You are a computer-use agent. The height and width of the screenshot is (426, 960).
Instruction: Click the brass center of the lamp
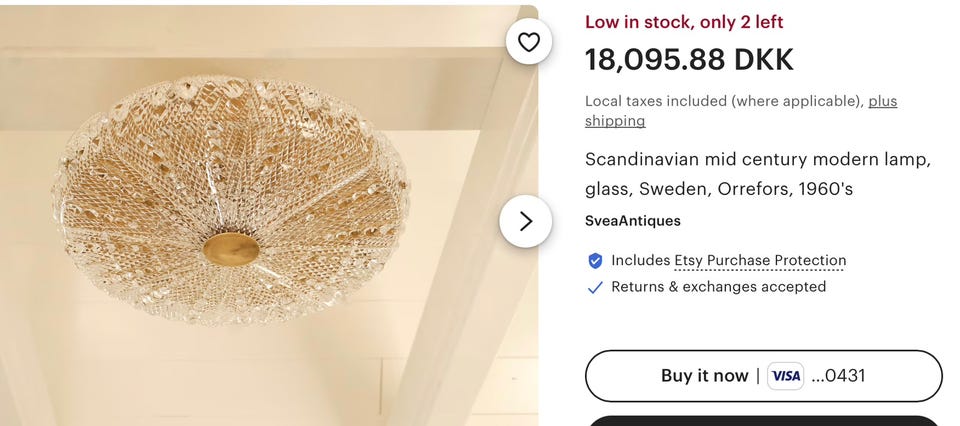pos(231,248)
